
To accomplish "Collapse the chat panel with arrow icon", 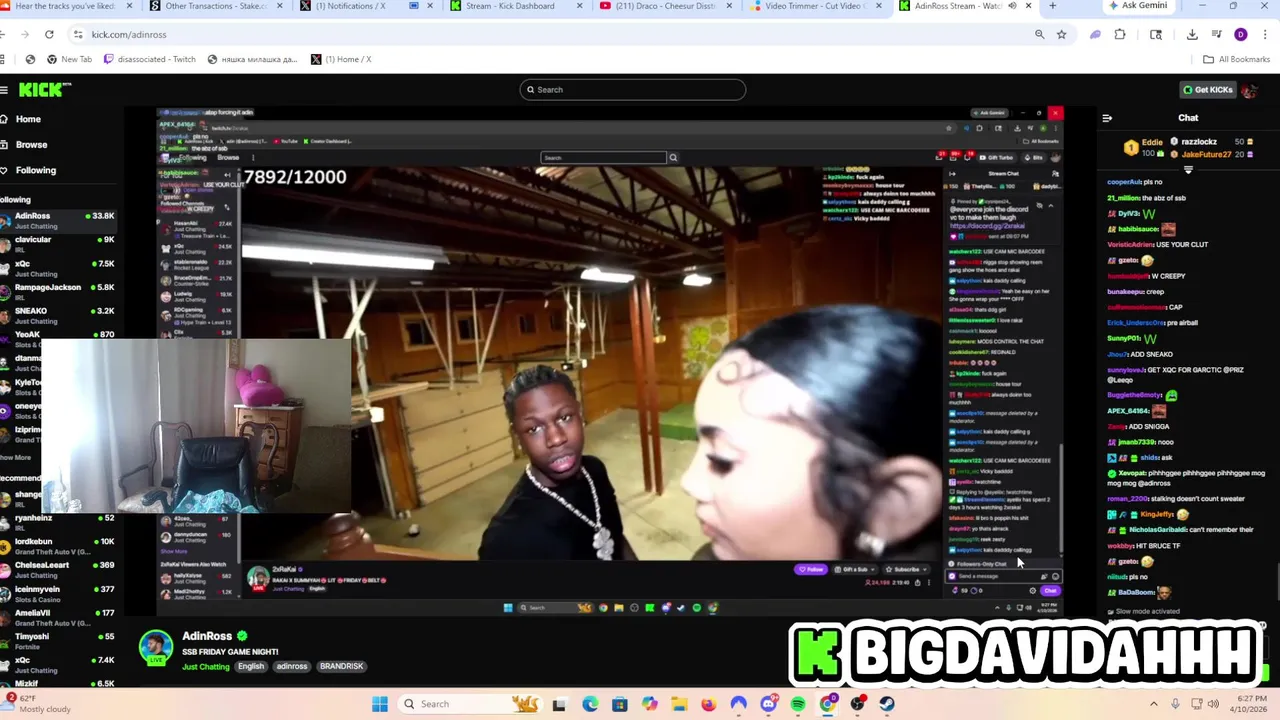I will pos(1107,118).
